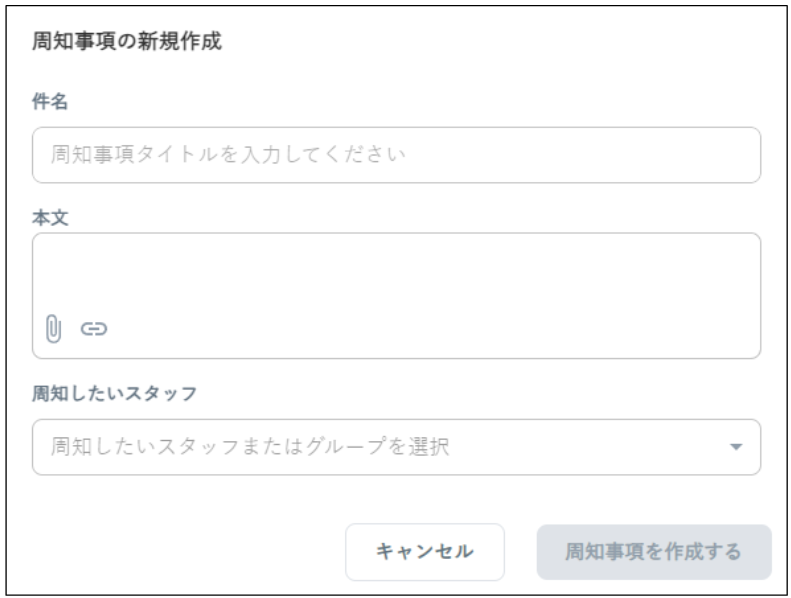Cancel creating the new notice

click(x=425, y=552)
